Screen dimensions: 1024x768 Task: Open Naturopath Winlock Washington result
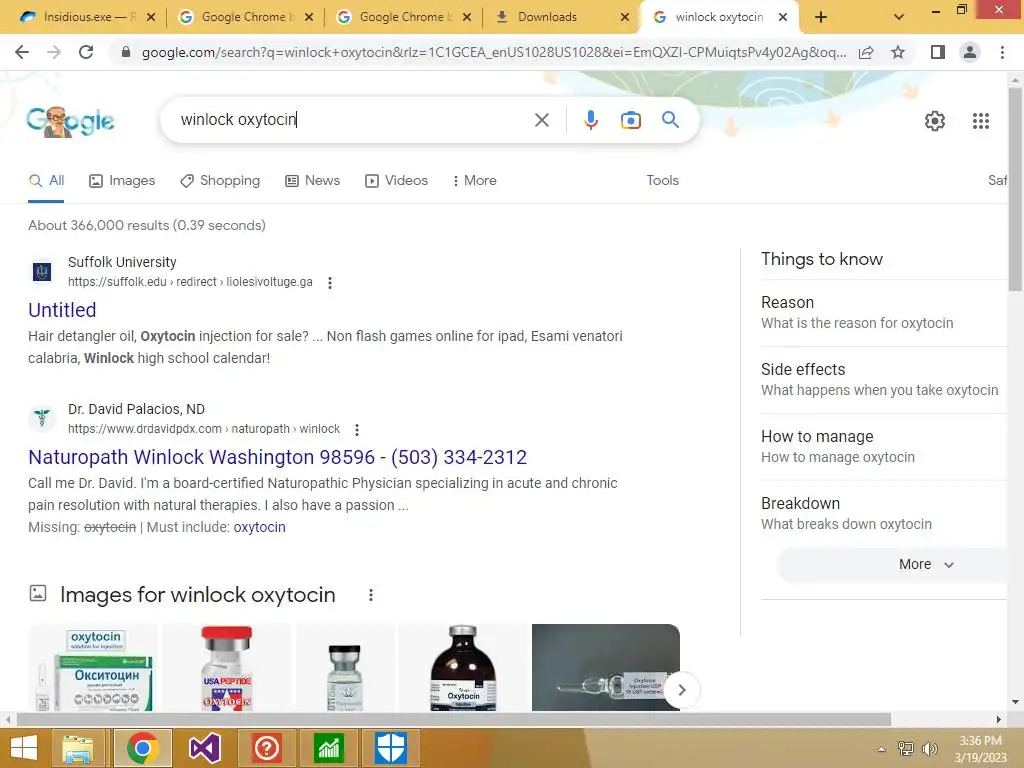[278, 457]
